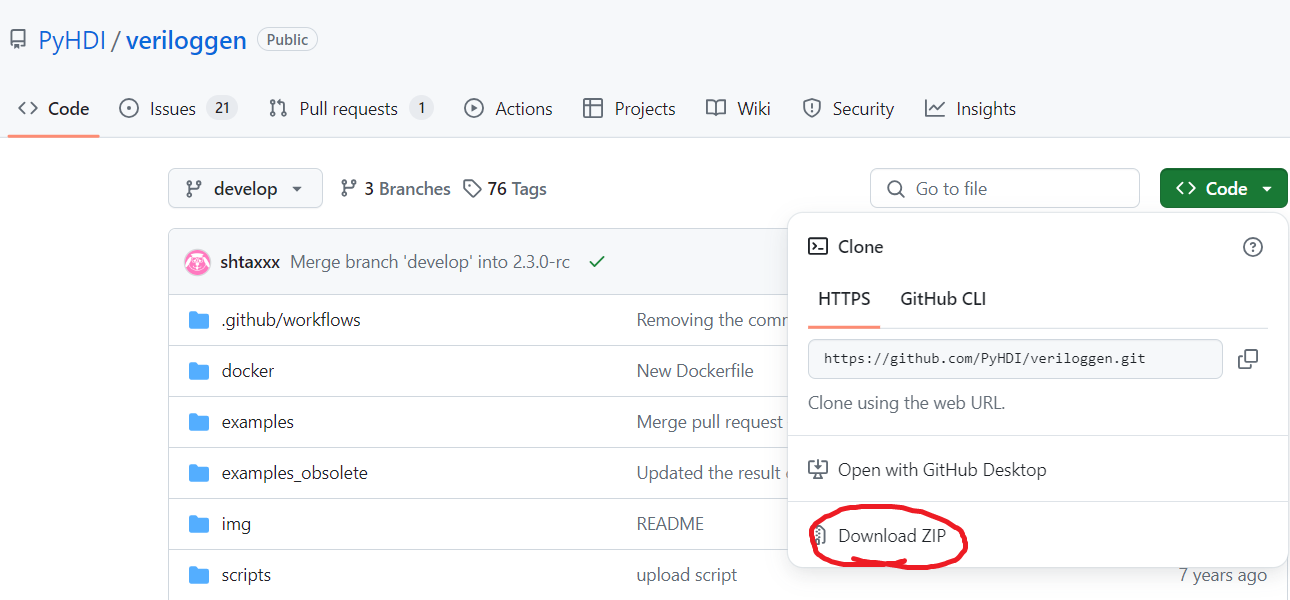Click the Go to file search field
The image size is (1290, 600).
1005,188
